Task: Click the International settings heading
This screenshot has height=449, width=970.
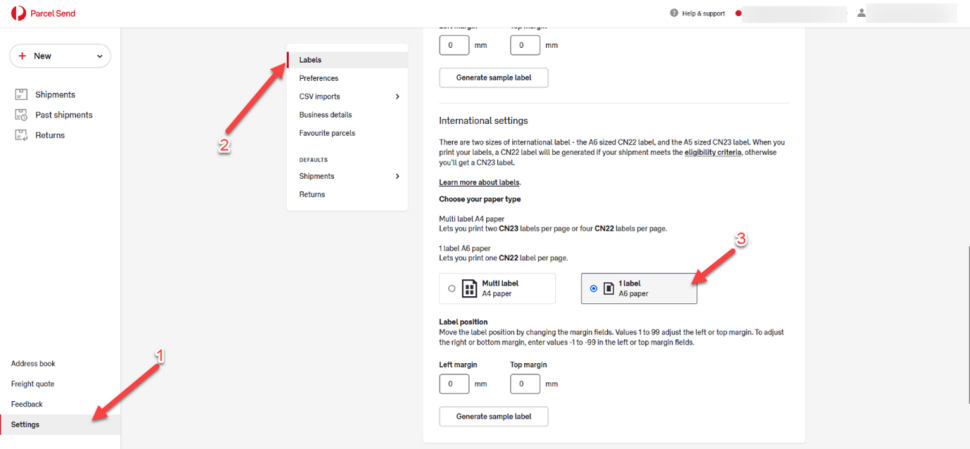Action: coord(483,120)
